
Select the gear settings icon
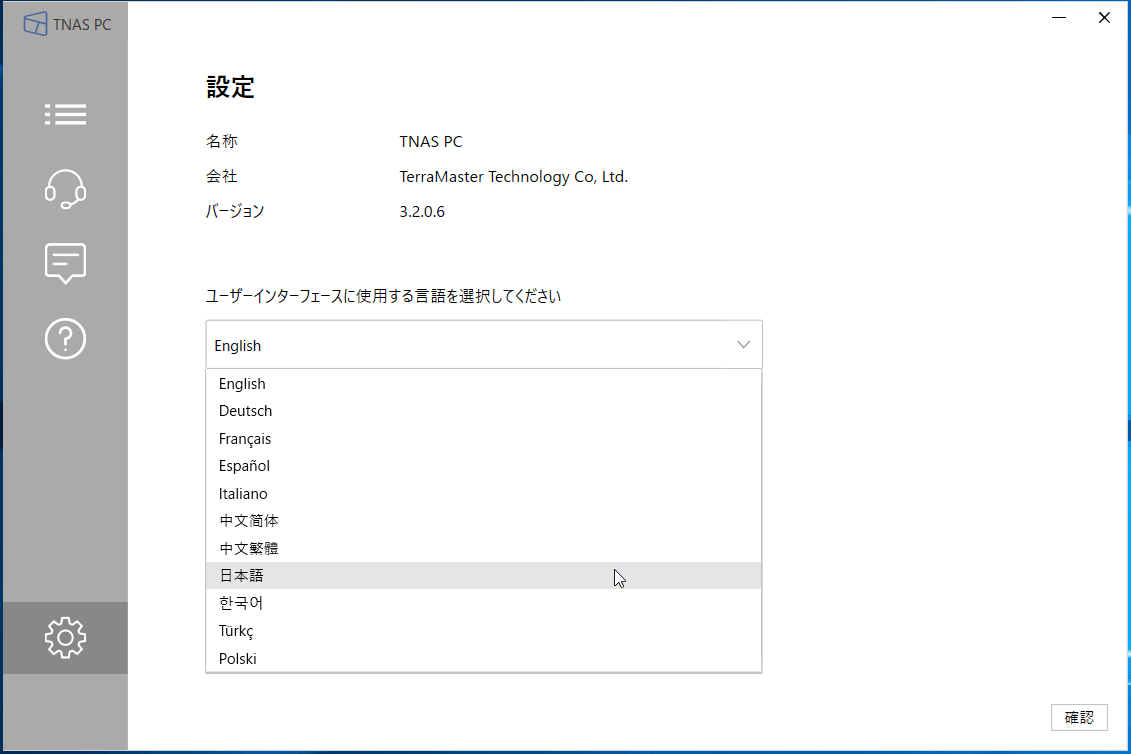click(65, 638)
